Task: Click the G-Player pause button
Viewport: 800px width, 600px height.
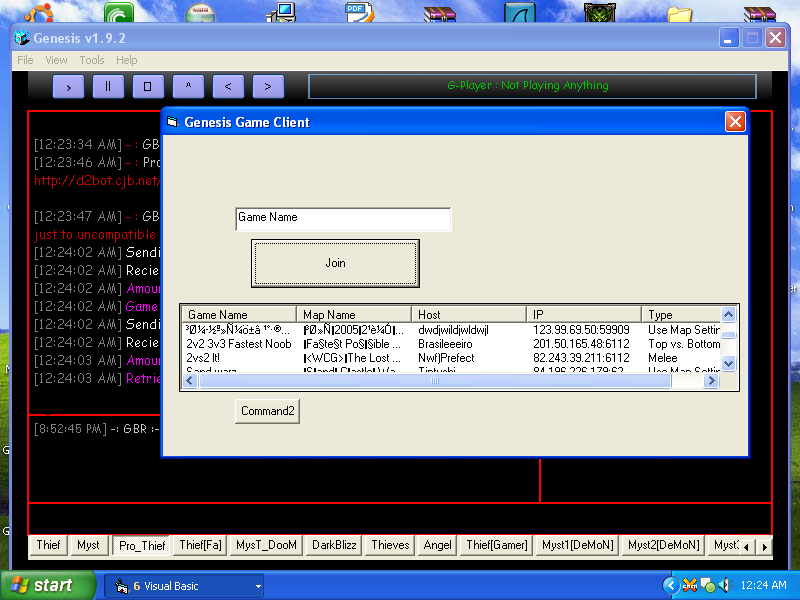Action: 108,86
